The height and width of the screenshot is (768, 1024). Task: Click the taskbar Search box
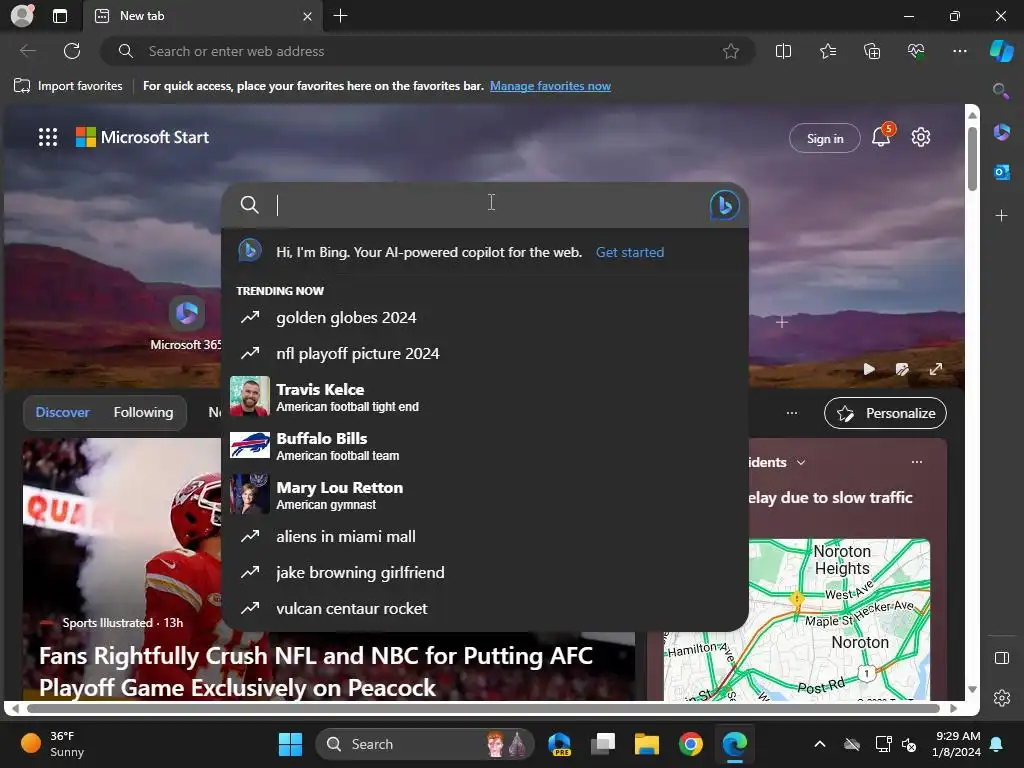[x=424, y=744]
